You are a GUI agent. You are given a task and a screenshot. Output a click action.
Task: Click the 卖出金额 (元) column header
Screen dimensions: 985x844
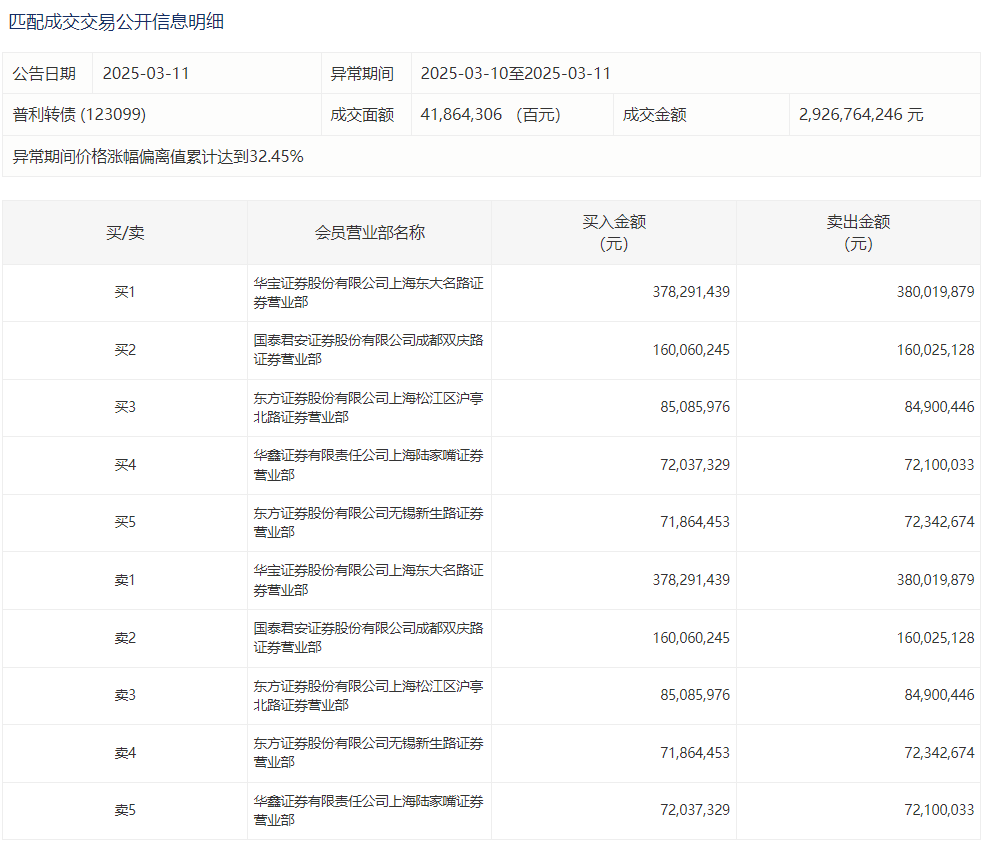tap(858, 233)
